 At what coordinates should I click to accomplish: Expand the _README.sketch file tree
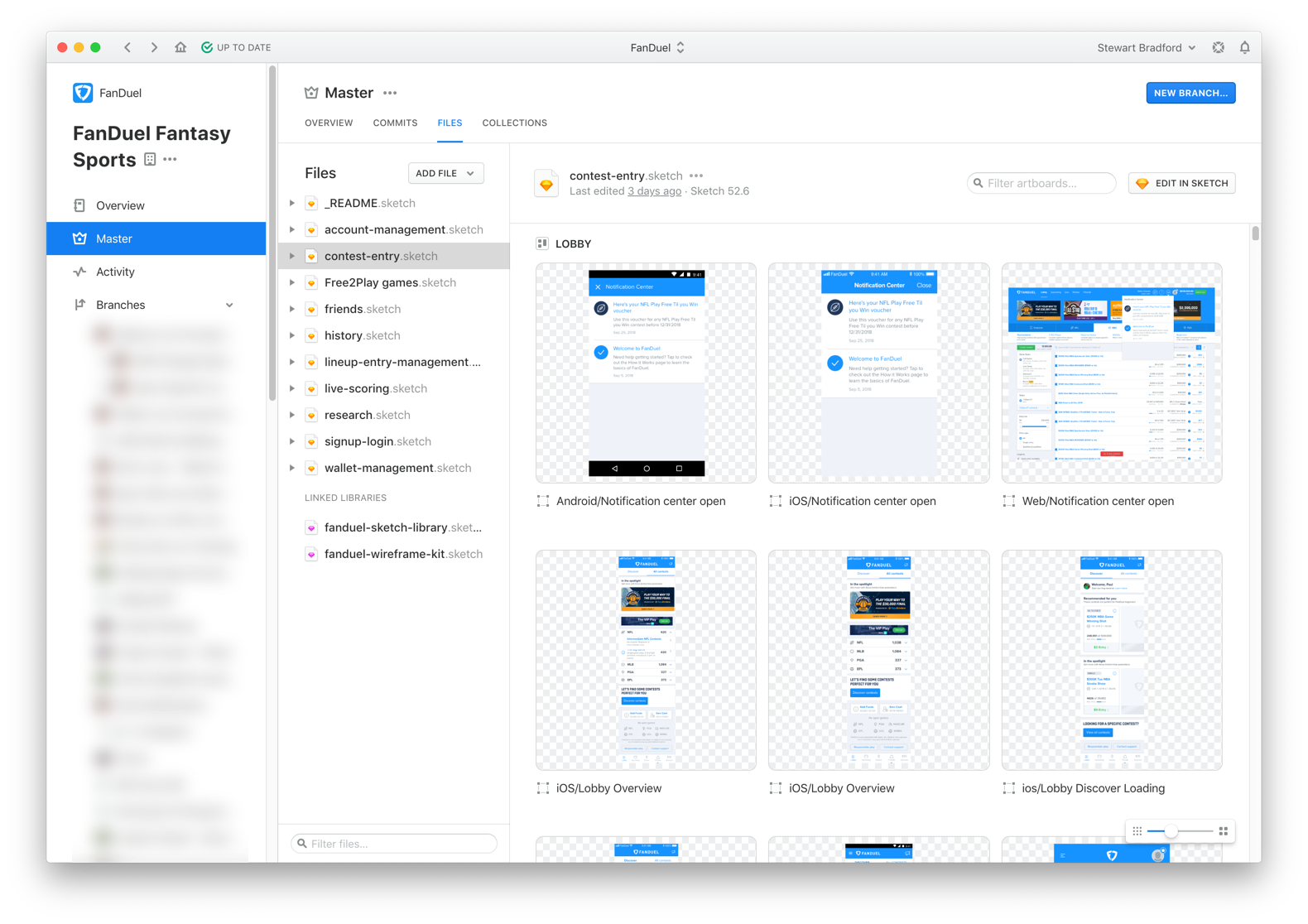point(292,203)
